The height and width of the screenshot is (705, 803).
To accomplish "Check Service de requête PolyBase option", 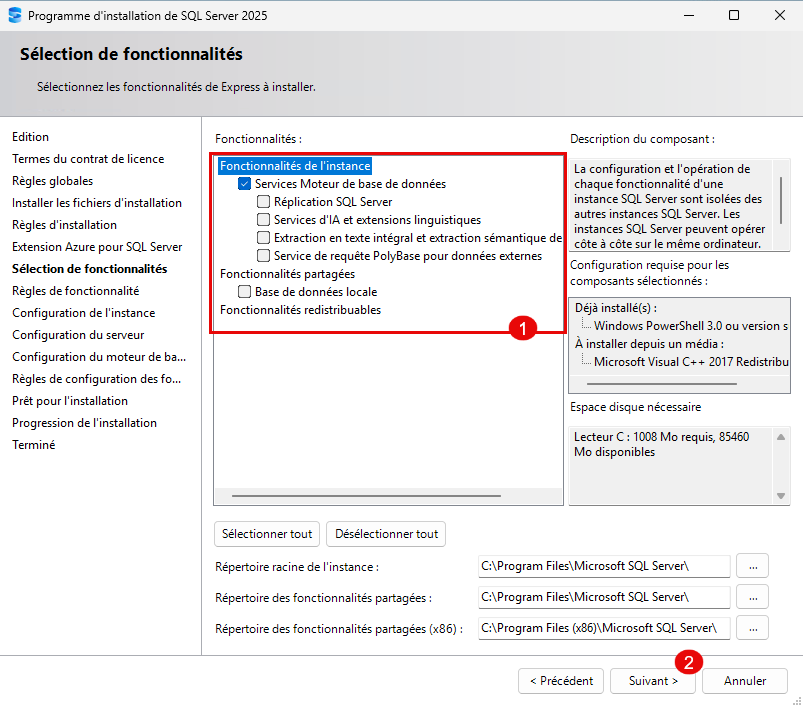I will 263,255.
